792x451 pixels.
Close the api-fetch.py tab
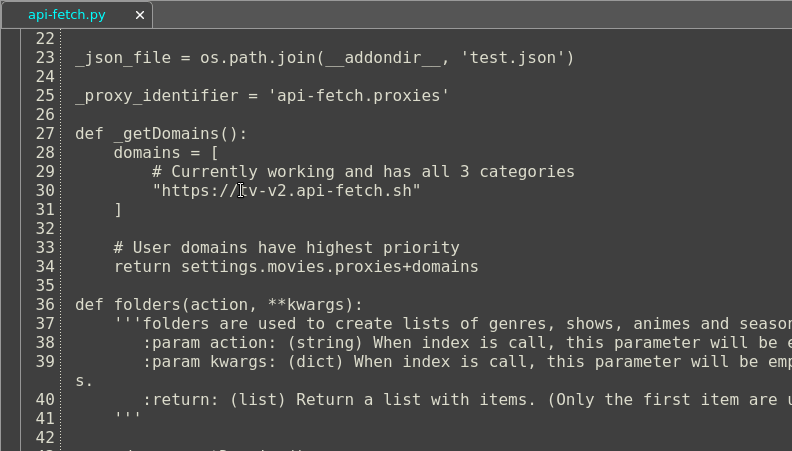coord(139,15)
